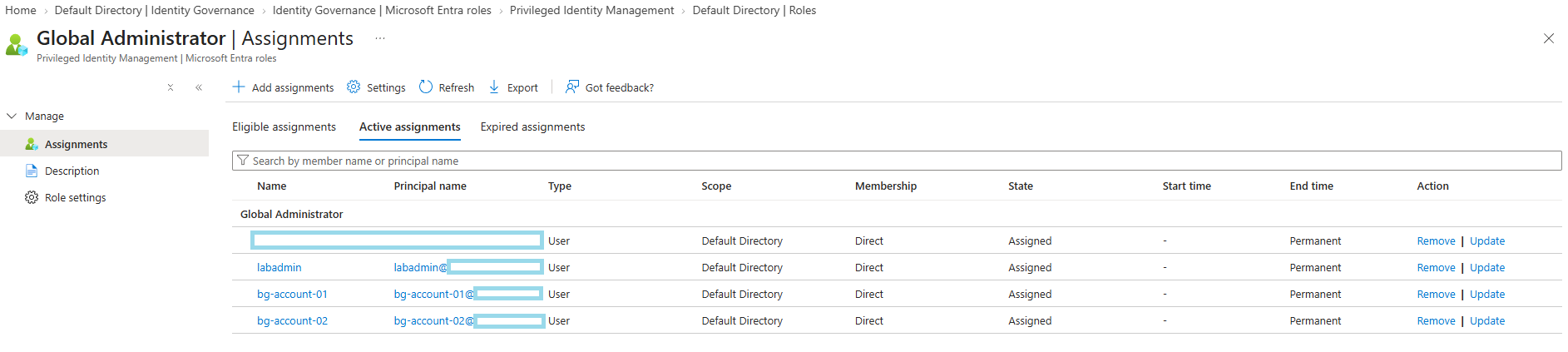Click Direct membership in bg-account-02 row
The width and height of the screenshot is (1568, 352).
pyautogui.click(x=868, y=320)
